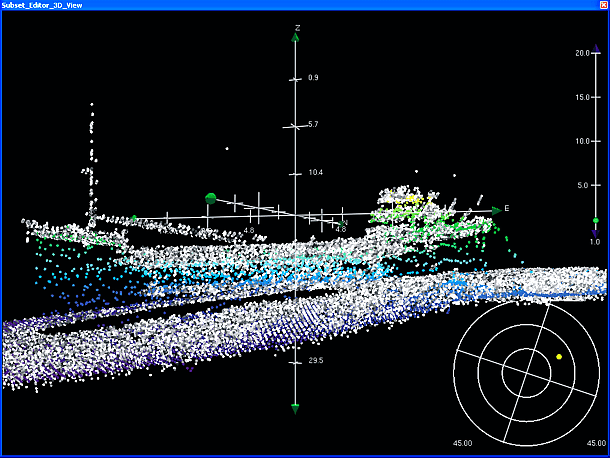Set the vertical scale to 10.0 tick
610x458 pixels.
click(596, 141)
